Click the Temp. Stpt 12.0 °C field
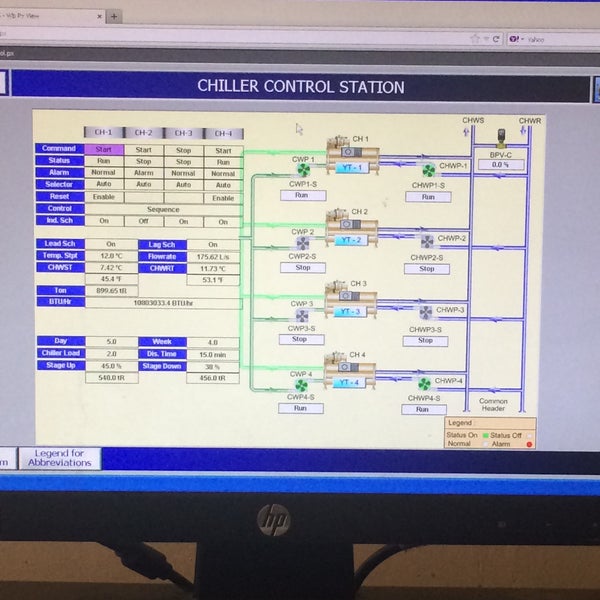This screenshot has height=600, width=600. coord(110,256)
